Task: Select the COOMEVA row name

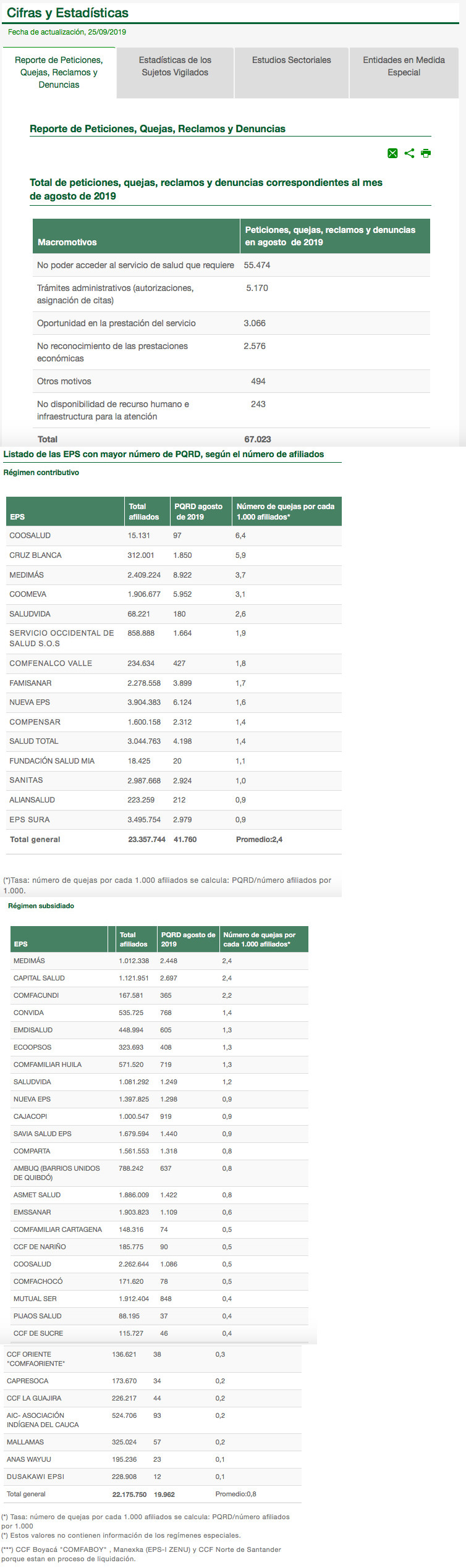Action: pos(28,594)
